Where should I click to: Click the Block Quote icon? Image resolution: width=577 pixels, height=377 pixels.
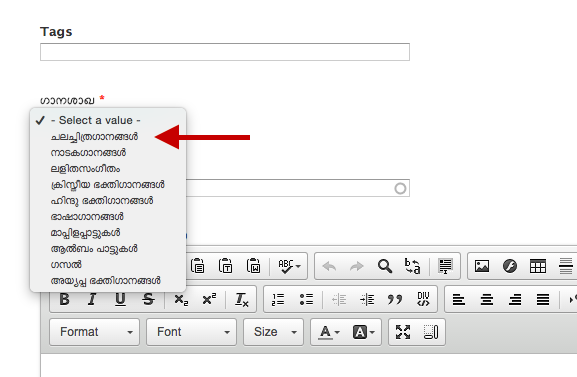point(395,299)
